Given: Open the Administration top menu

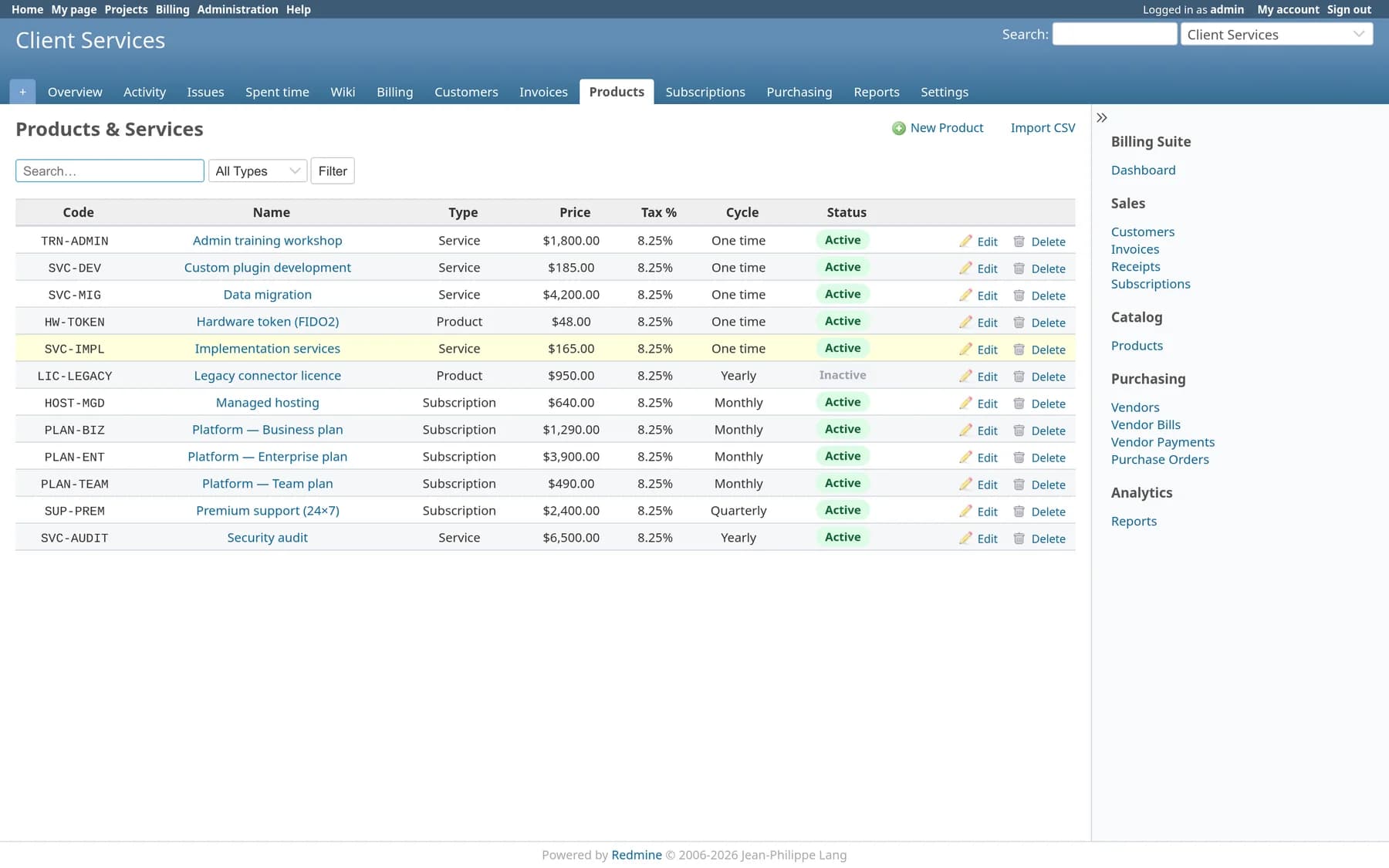Looking at the screenshot, I should [238, 9].
